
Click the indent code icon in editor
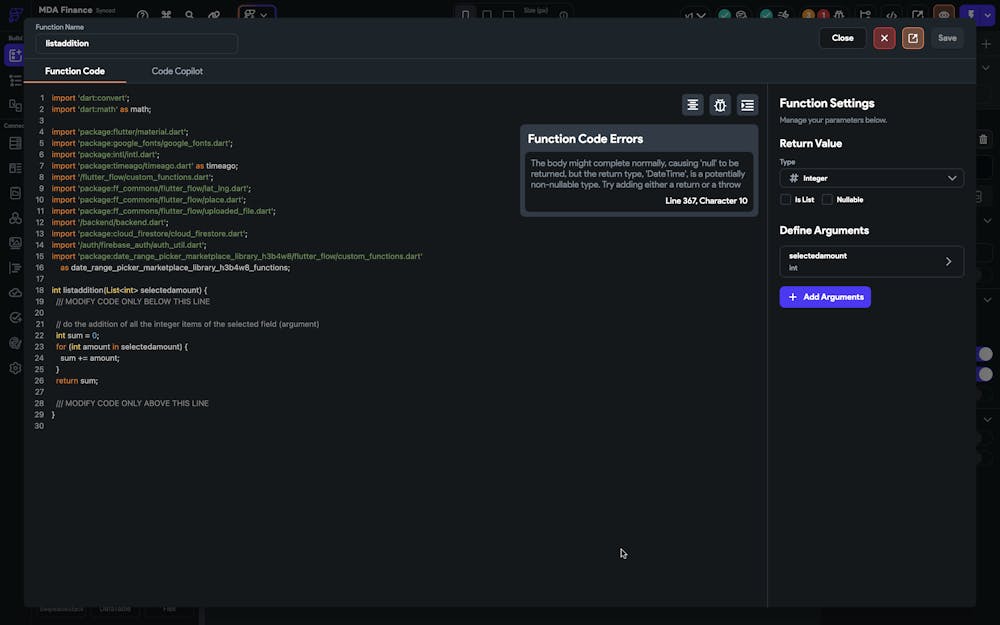[x=747, y=105]
